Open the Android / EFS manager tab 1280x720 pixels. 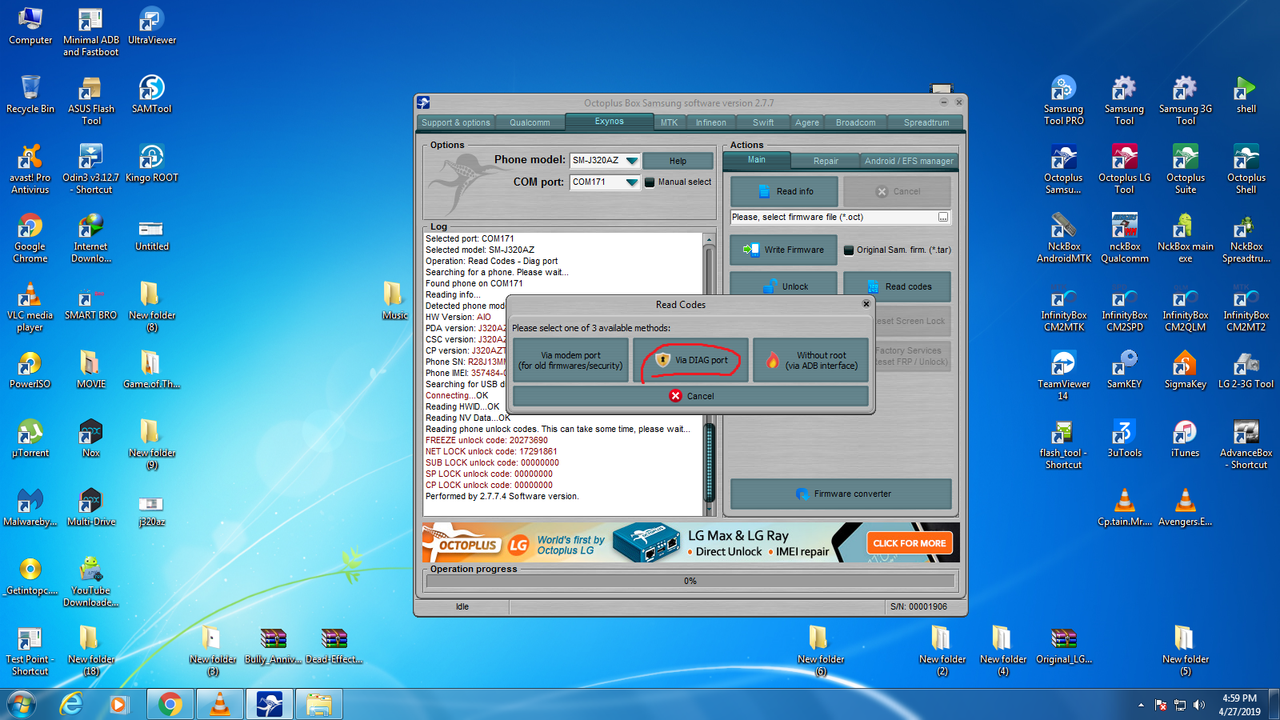point(909,161)
